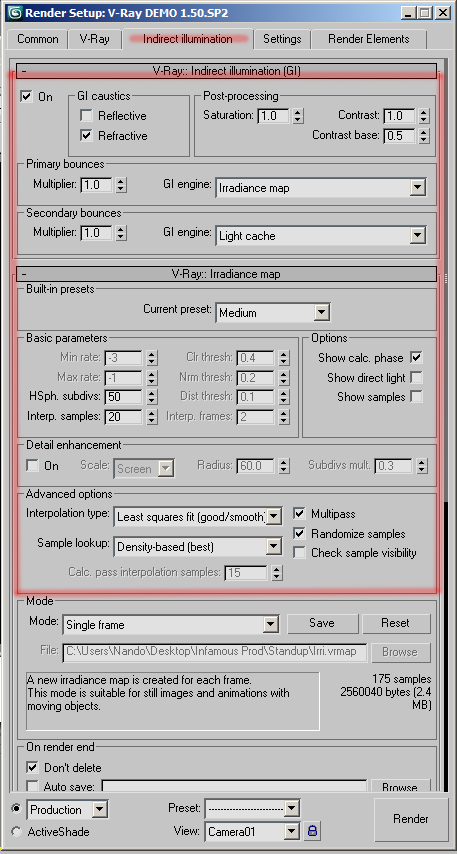This screenshot has height=854, width=457.
Task: Click the Contrast spinner arrows
Action: (x=424, y=116)
